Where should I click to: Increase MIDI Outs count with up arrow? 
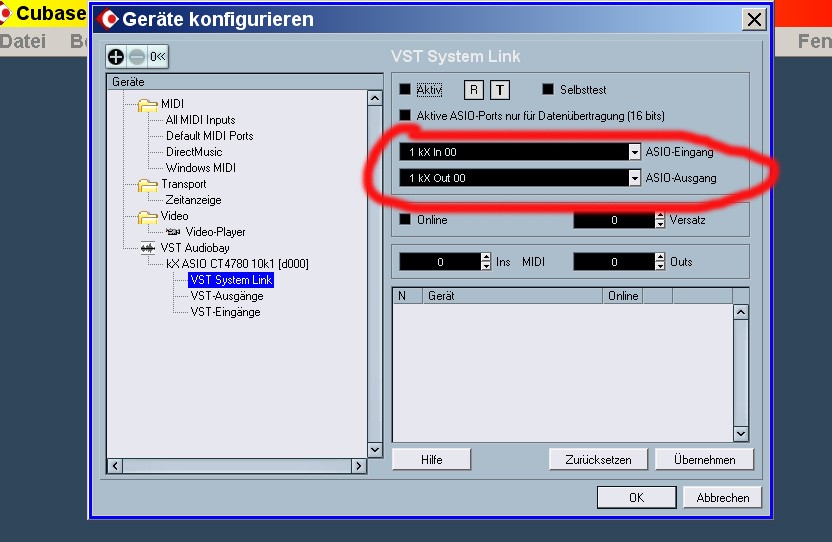tap(660, 257)
